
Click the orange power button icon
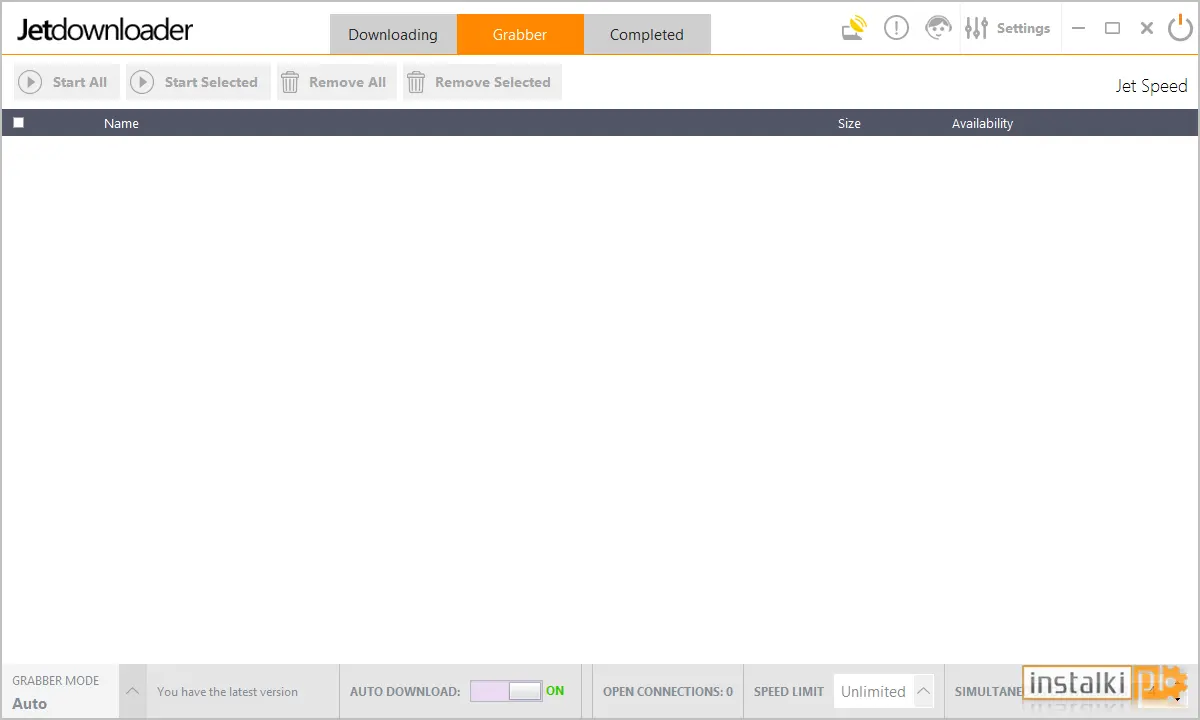tap(1181, 28)
